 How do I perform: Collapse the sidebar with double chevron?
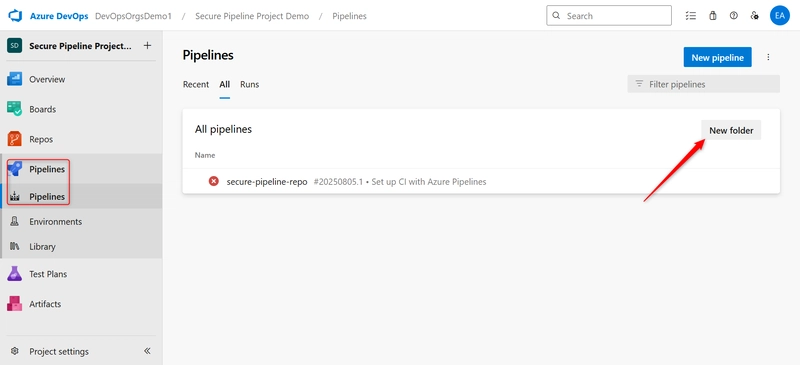147,351
